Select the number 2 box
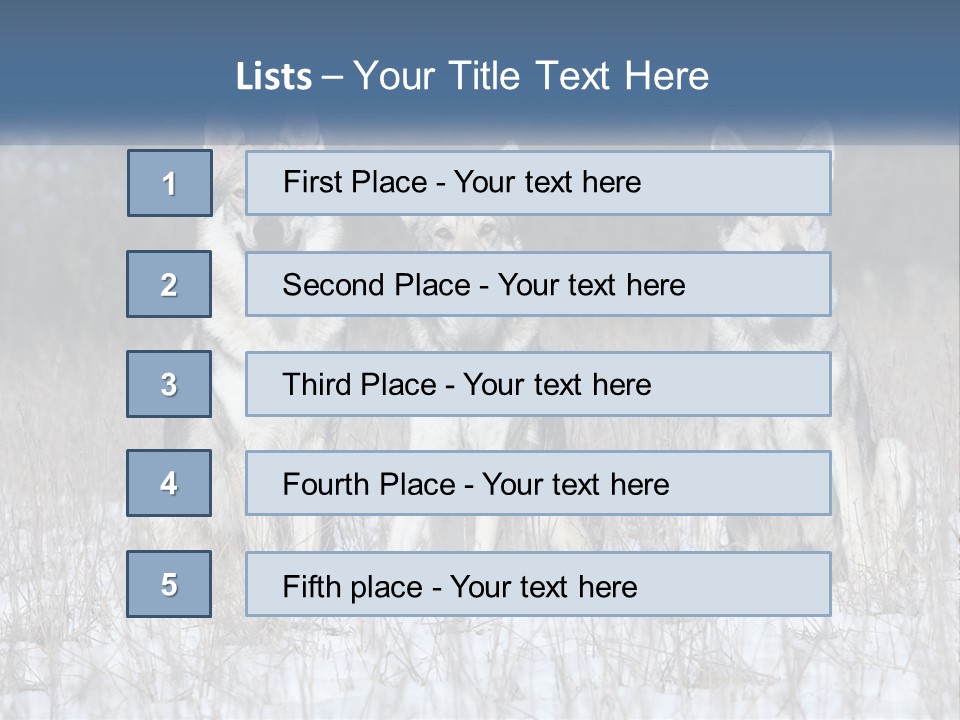 [169, 284]
